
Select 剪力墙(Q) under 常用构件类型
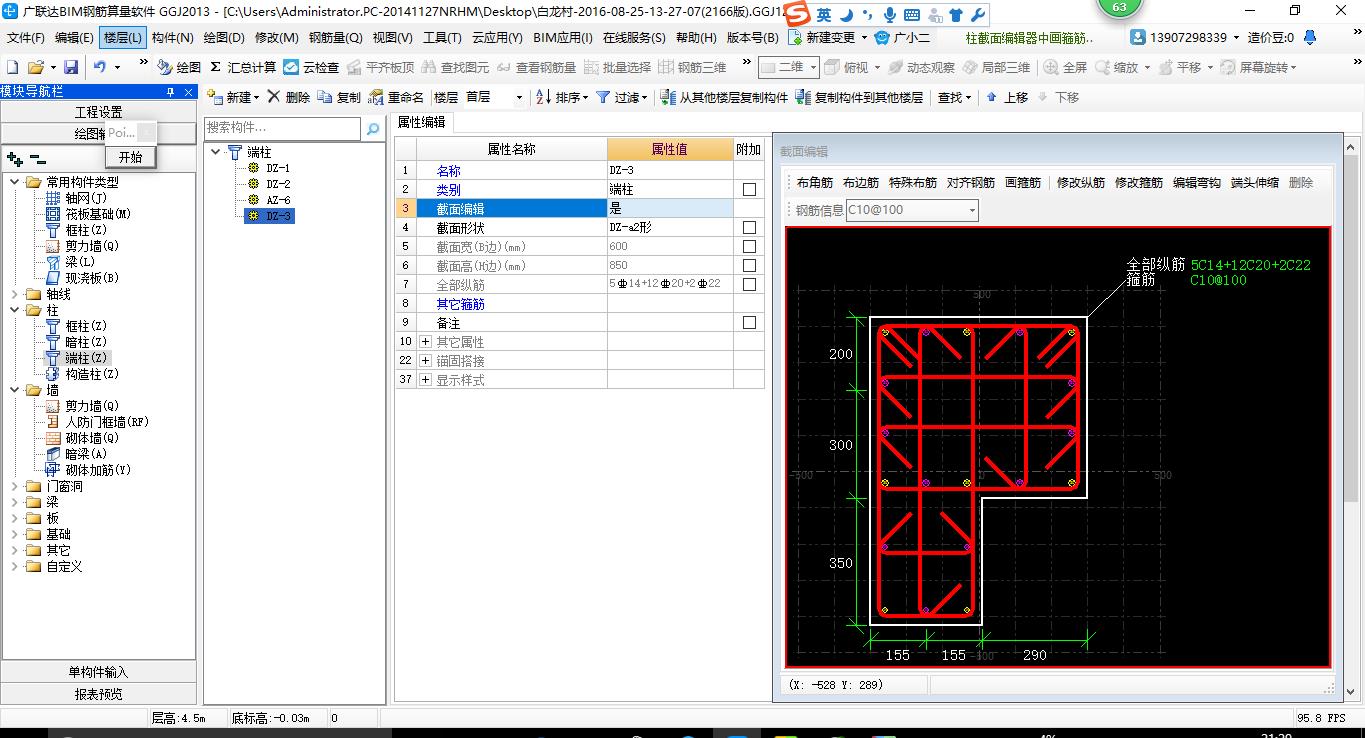coord(92,246)
